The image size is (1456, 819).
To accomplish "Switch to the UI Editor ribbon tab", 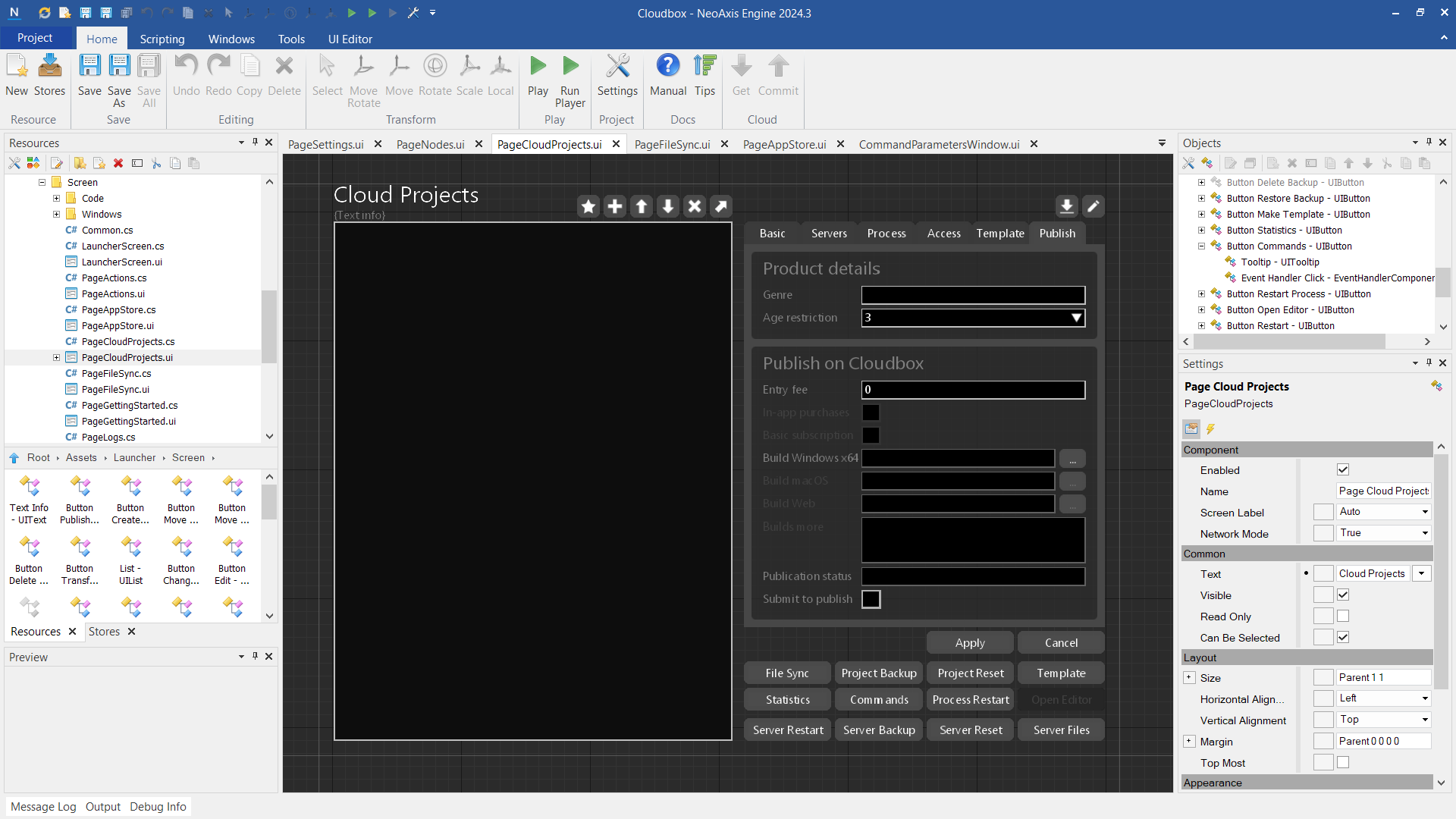I will click(350, 39).
